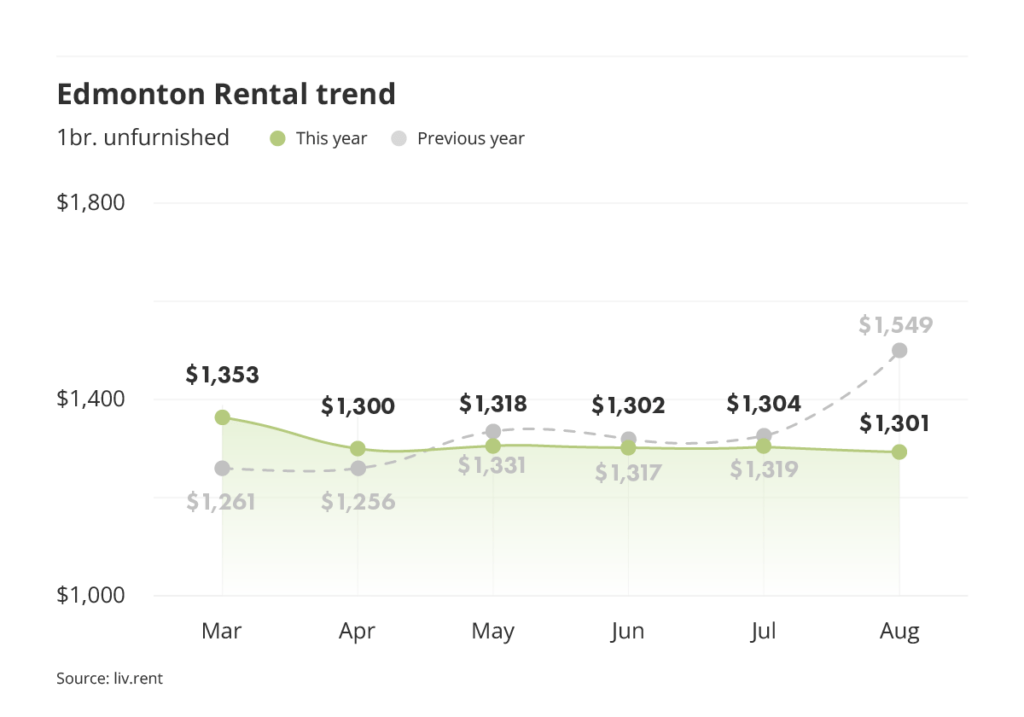Click the August previous-year gray point
The height and width of the screenshot is (717, 1024).
tap(900, 350)
